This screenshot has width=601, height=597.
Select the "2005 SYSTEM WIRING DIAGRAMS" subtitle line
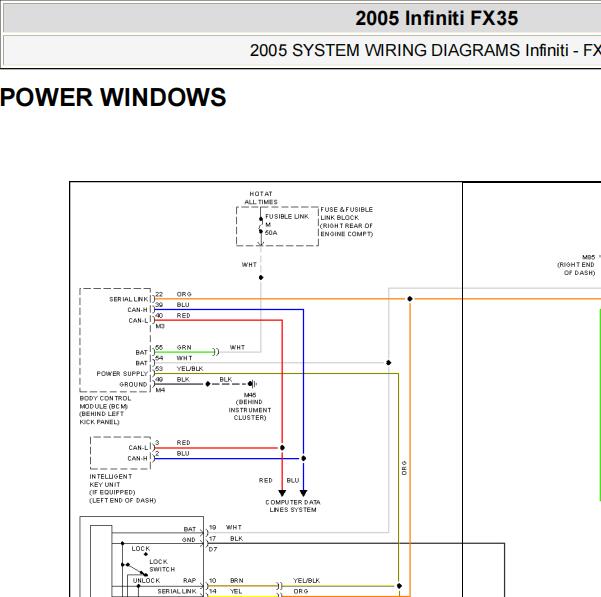click(425, 51)
